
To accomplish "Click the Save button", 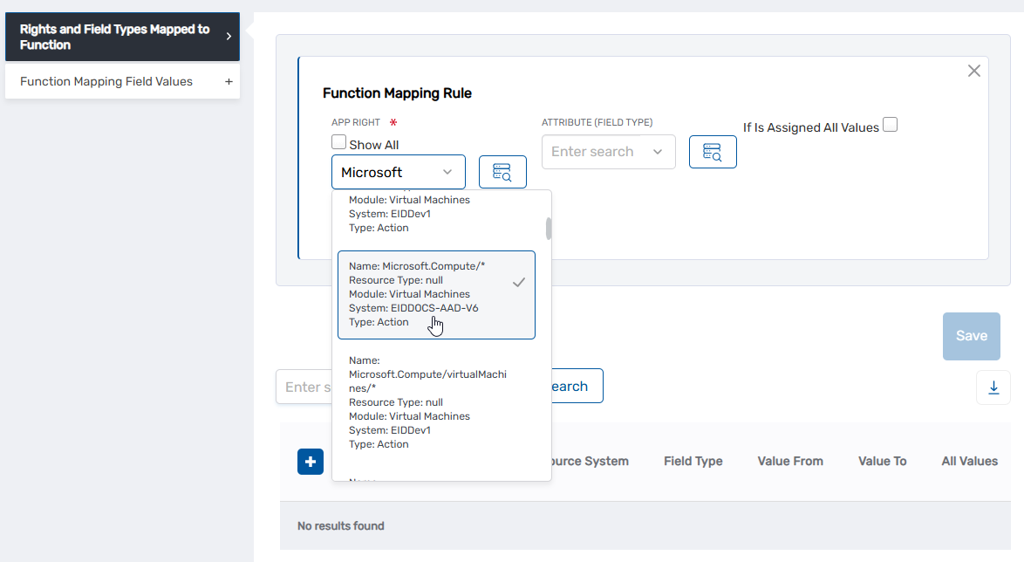I will pyautogui.click(x=971, y=336).
